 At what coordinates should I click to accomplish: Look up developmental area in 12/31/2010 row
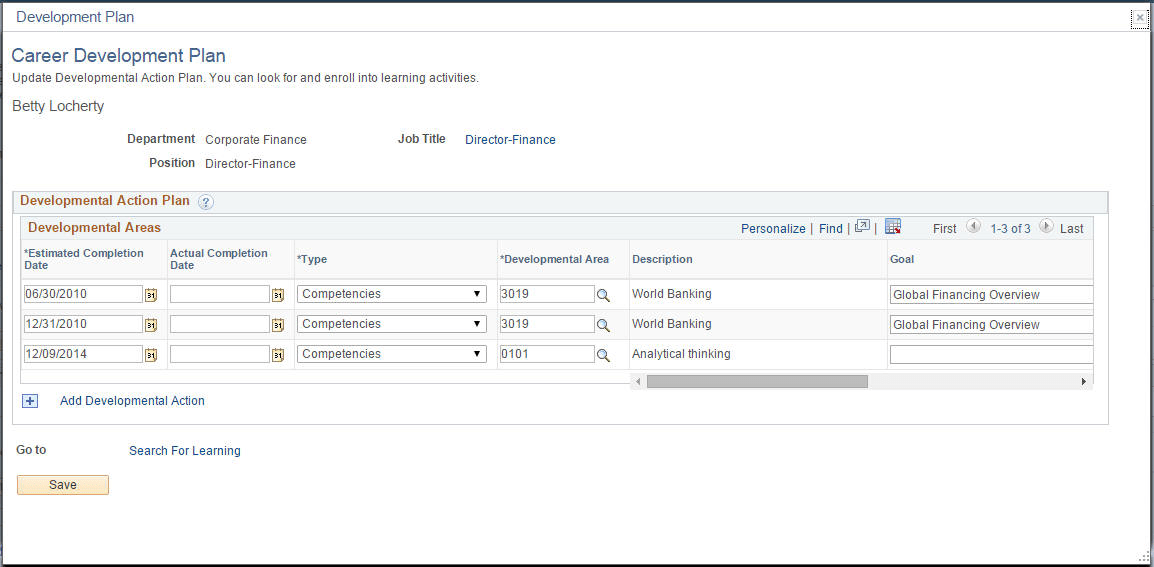tap(603, 325)
